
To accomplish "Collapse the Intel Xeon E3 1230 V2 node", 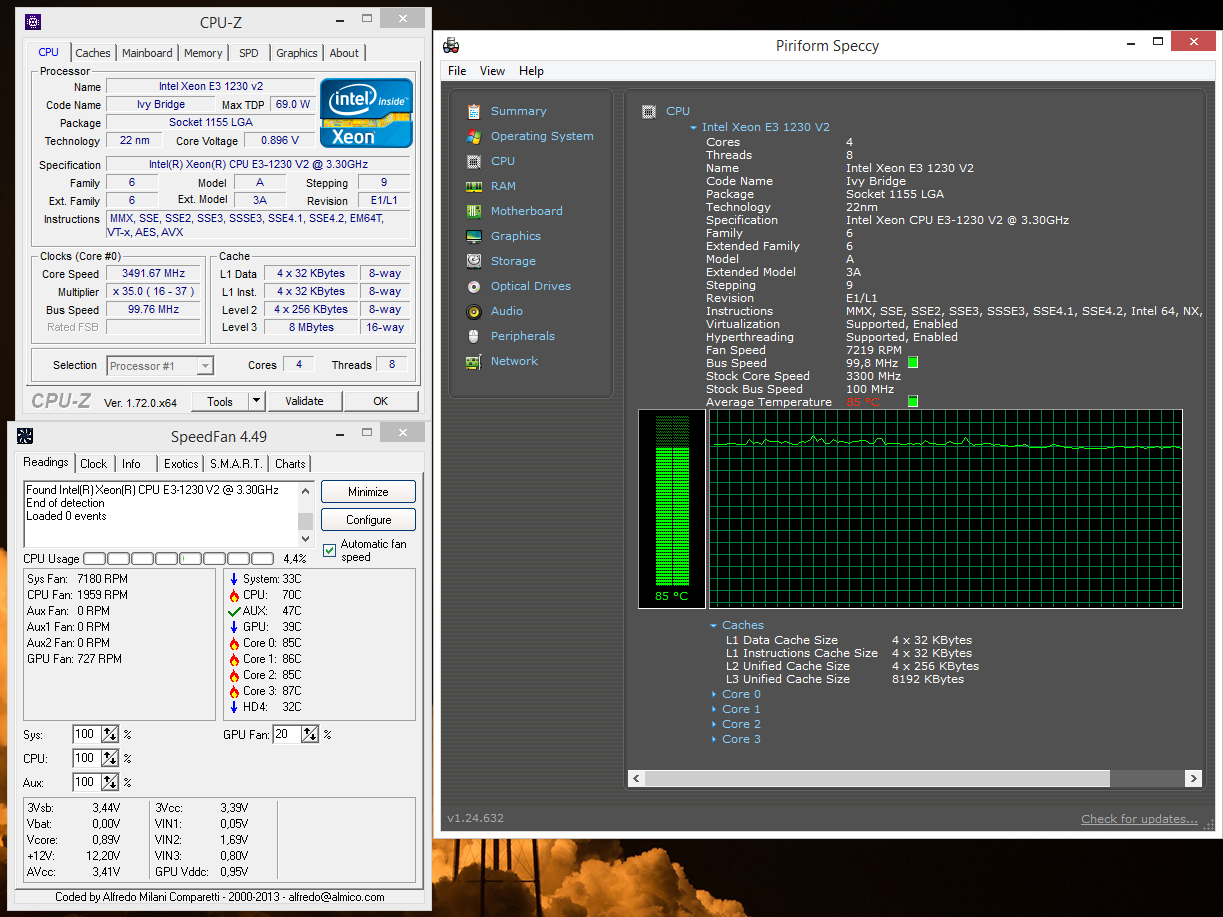I will 693,127.
